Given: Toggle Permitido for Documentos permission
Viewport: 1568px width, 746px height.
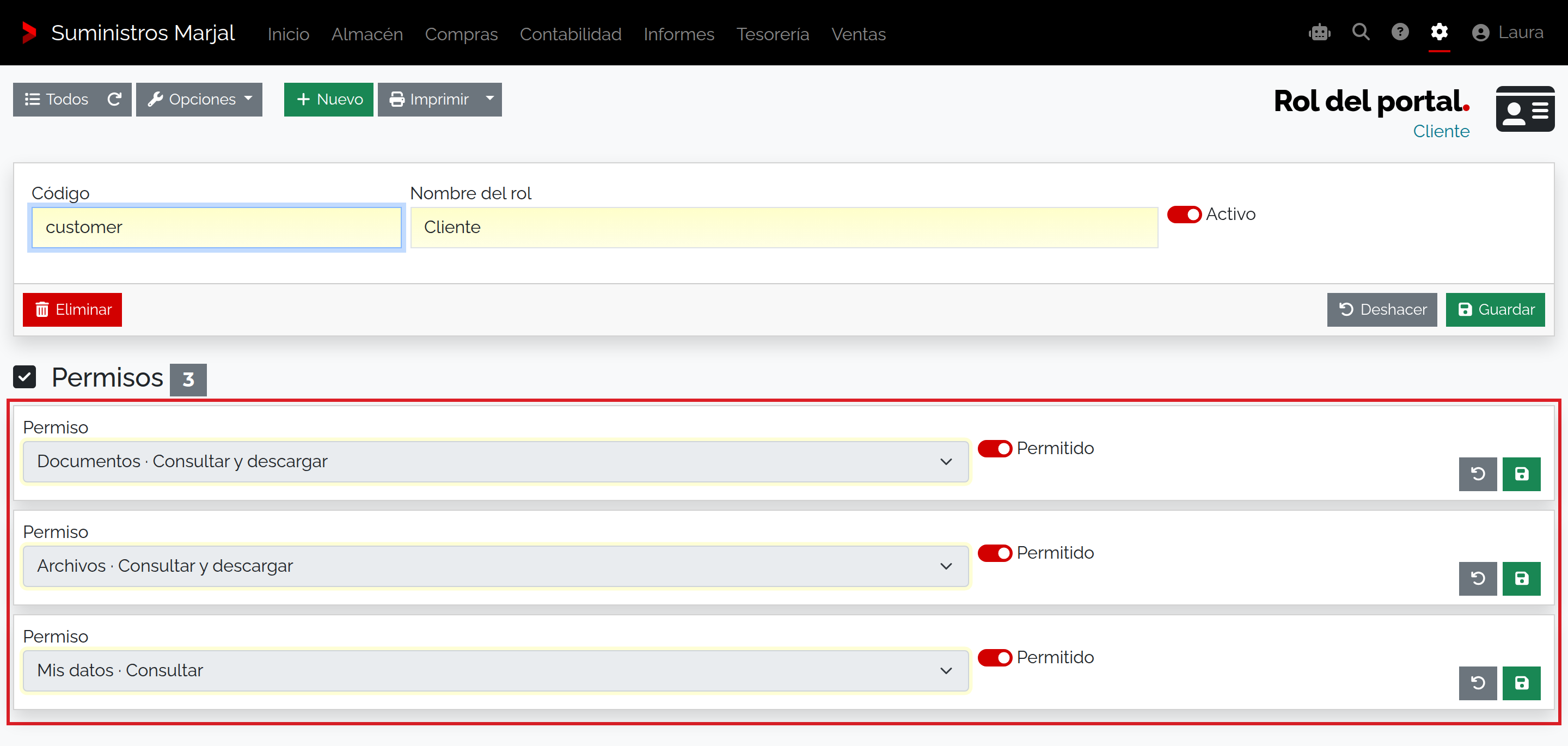Looking at the screenshot, I should [x=995, y=449].
